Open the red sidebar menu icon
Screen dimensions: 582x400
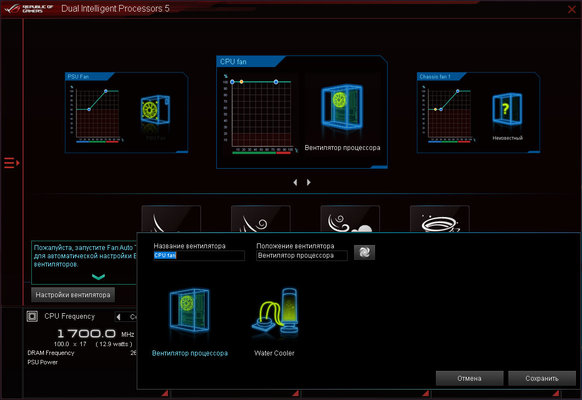pyautogui.click(x=12, y=163)
